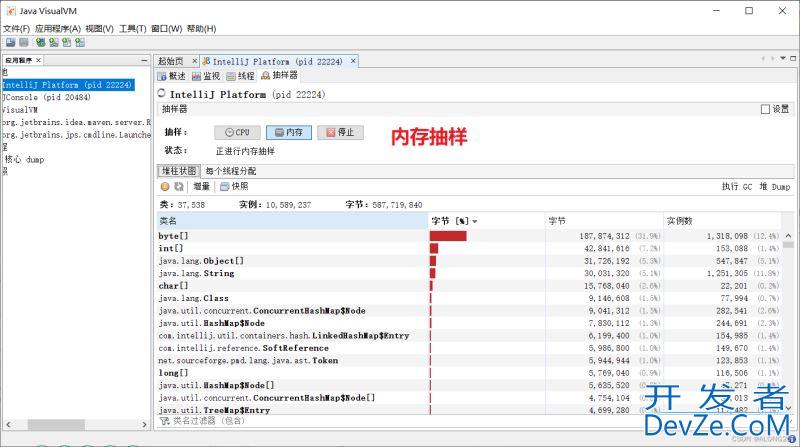Select the net.sourceforge.pmd.lang.java.ast.Token row
Screen dimensions: 800x447
coord(468,361)
